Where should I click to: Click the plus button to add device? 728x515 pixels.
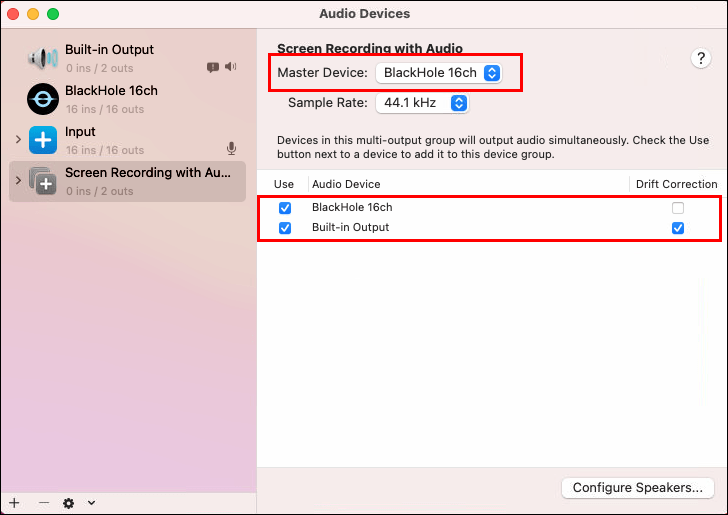point(14,503)
